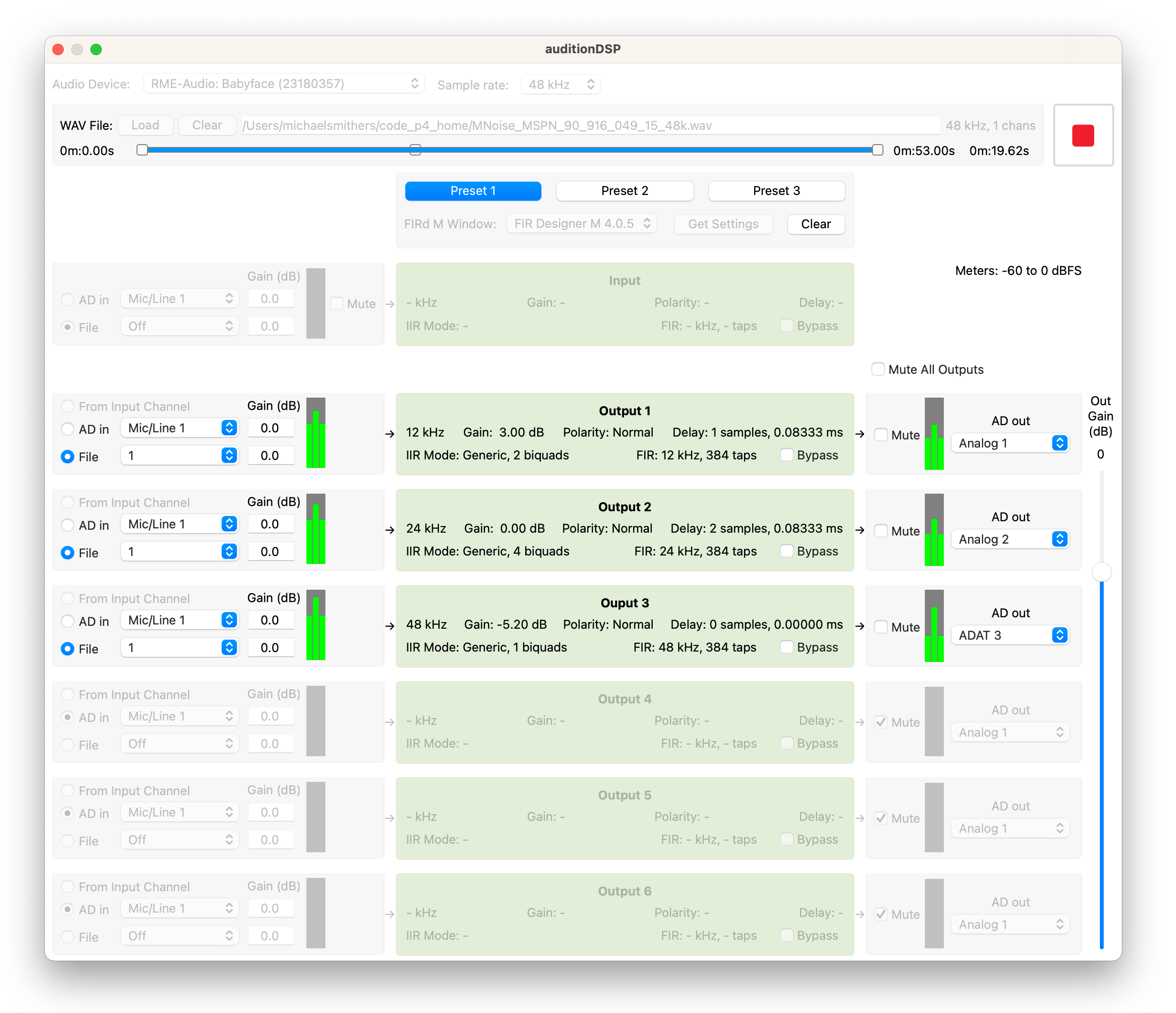Click Output 1 input level meter
Viewport: 1176px width, 1013px height.
[315, 433]
